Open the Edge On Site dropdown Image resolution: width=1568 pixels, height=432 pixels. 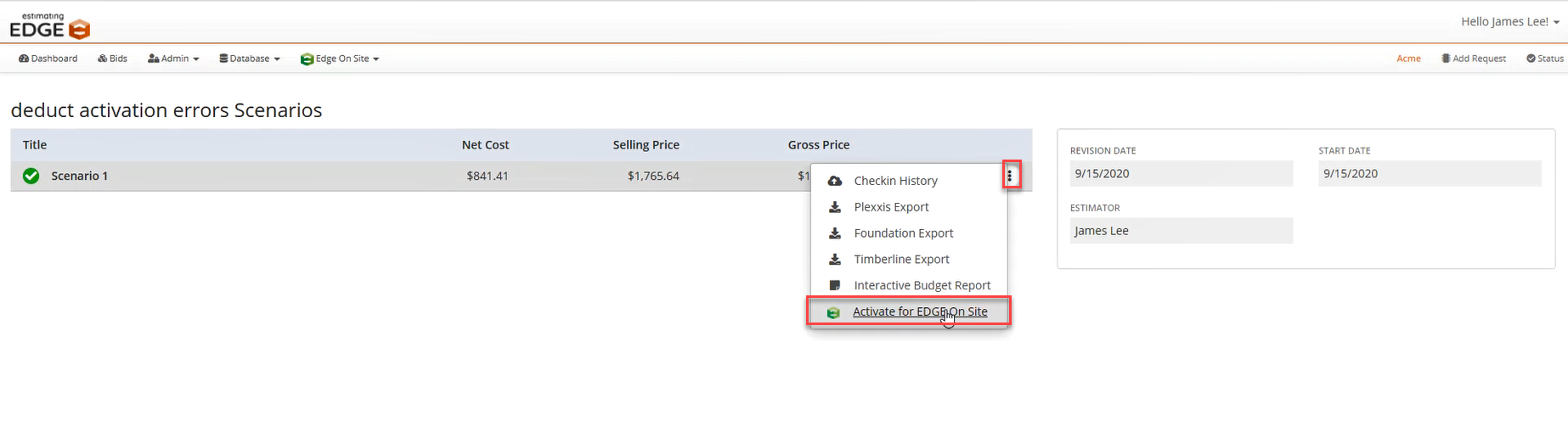coord(340,59)
